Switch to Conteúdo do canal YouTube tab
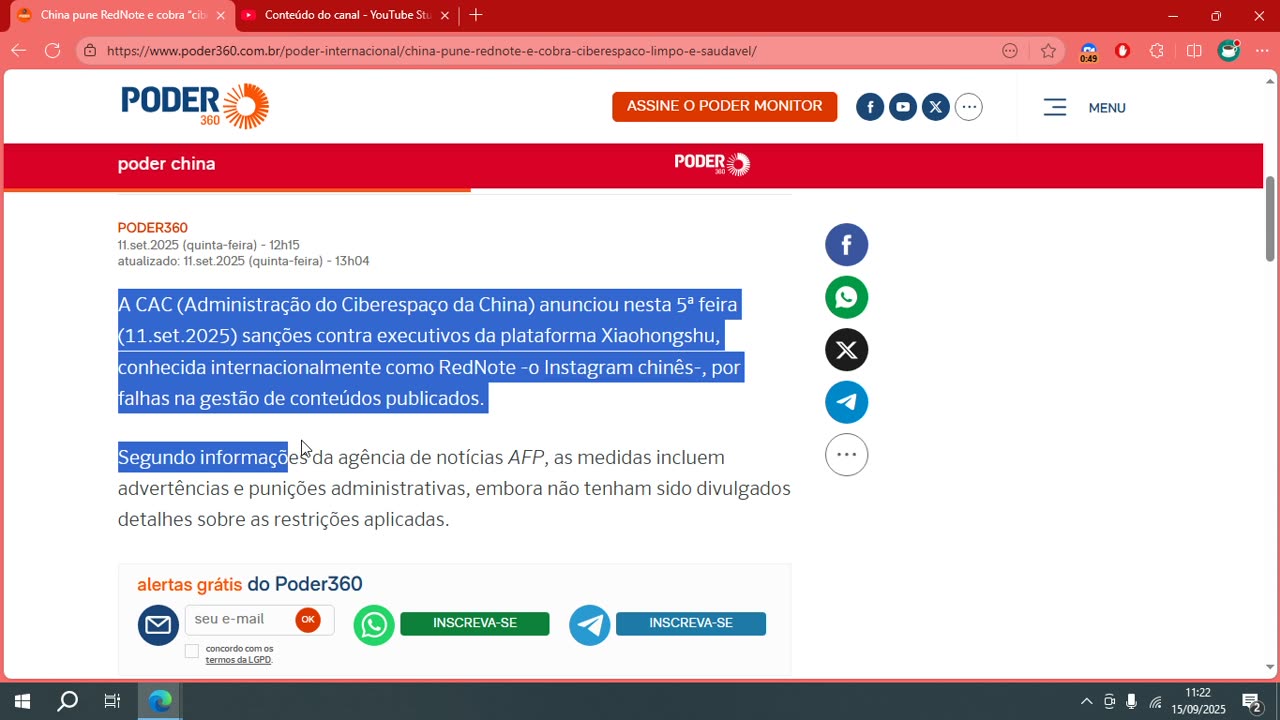This screenshot has height=720, width=1280. click(x=346, y=15)
